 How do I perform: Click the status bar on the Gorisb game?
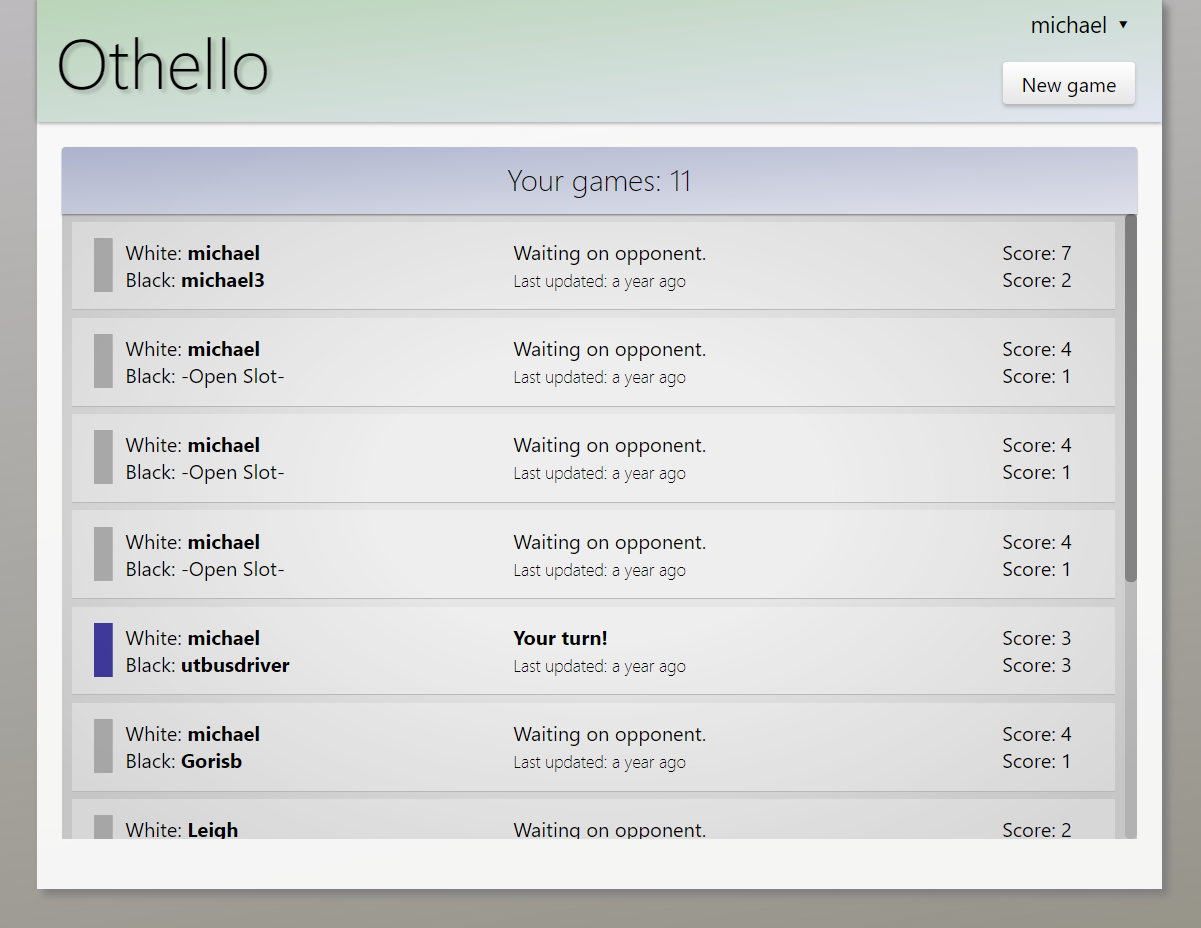click(102, 746)
